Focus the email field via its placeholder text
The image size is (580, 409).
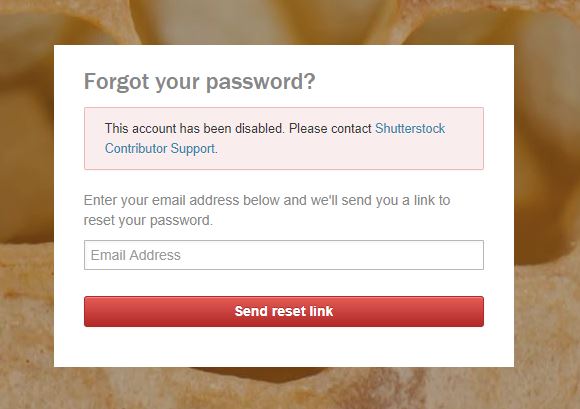click(136, 255)
